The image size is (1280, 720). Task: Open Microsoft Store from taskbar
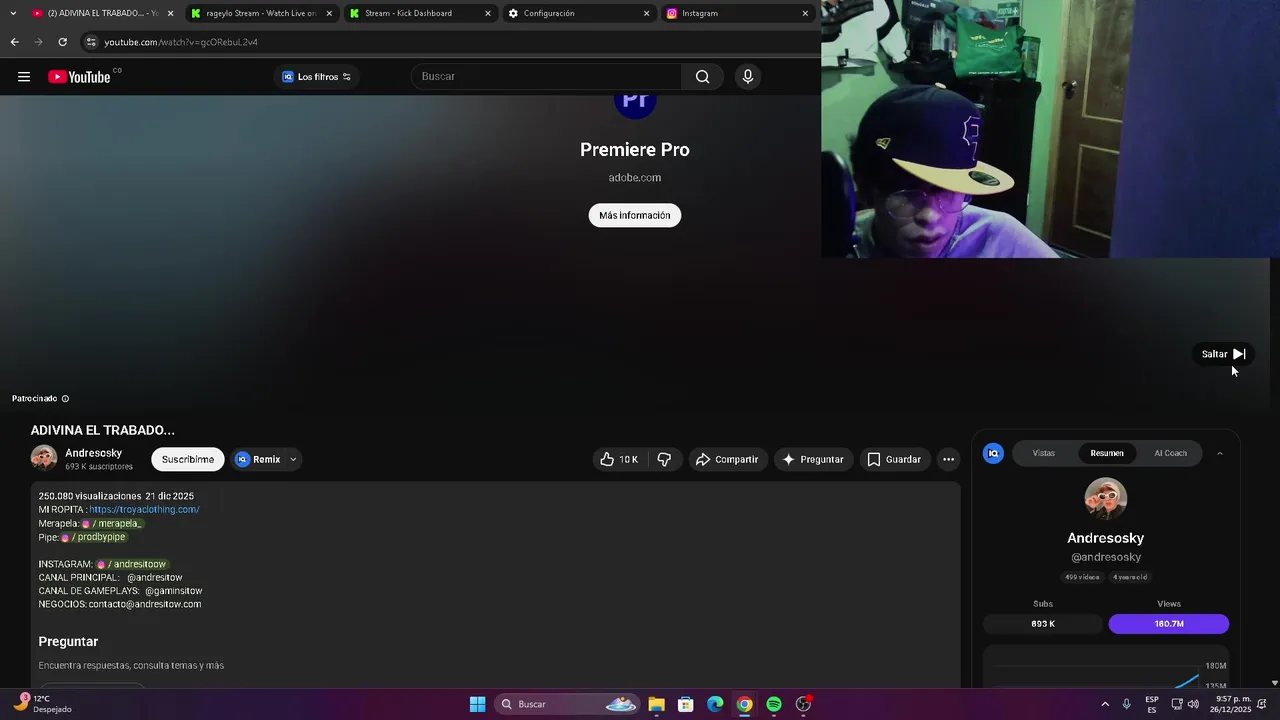[686, 704]
